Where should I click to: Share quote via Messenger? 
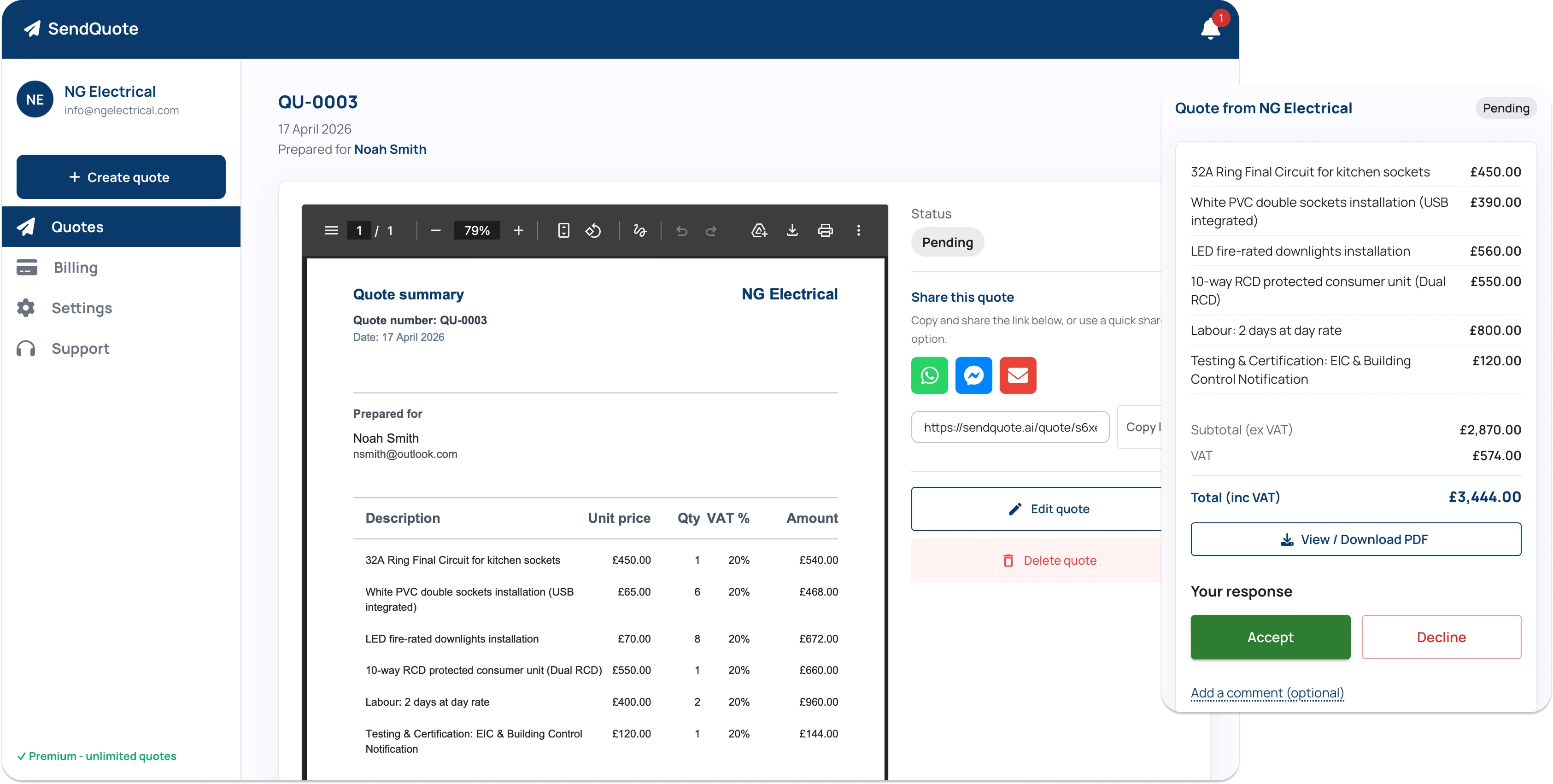point(973,375)
